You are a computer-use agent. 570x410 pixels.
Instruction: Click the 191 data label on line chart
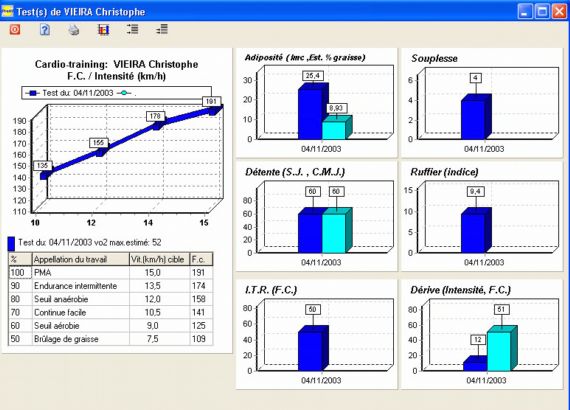tap(211, 101)
